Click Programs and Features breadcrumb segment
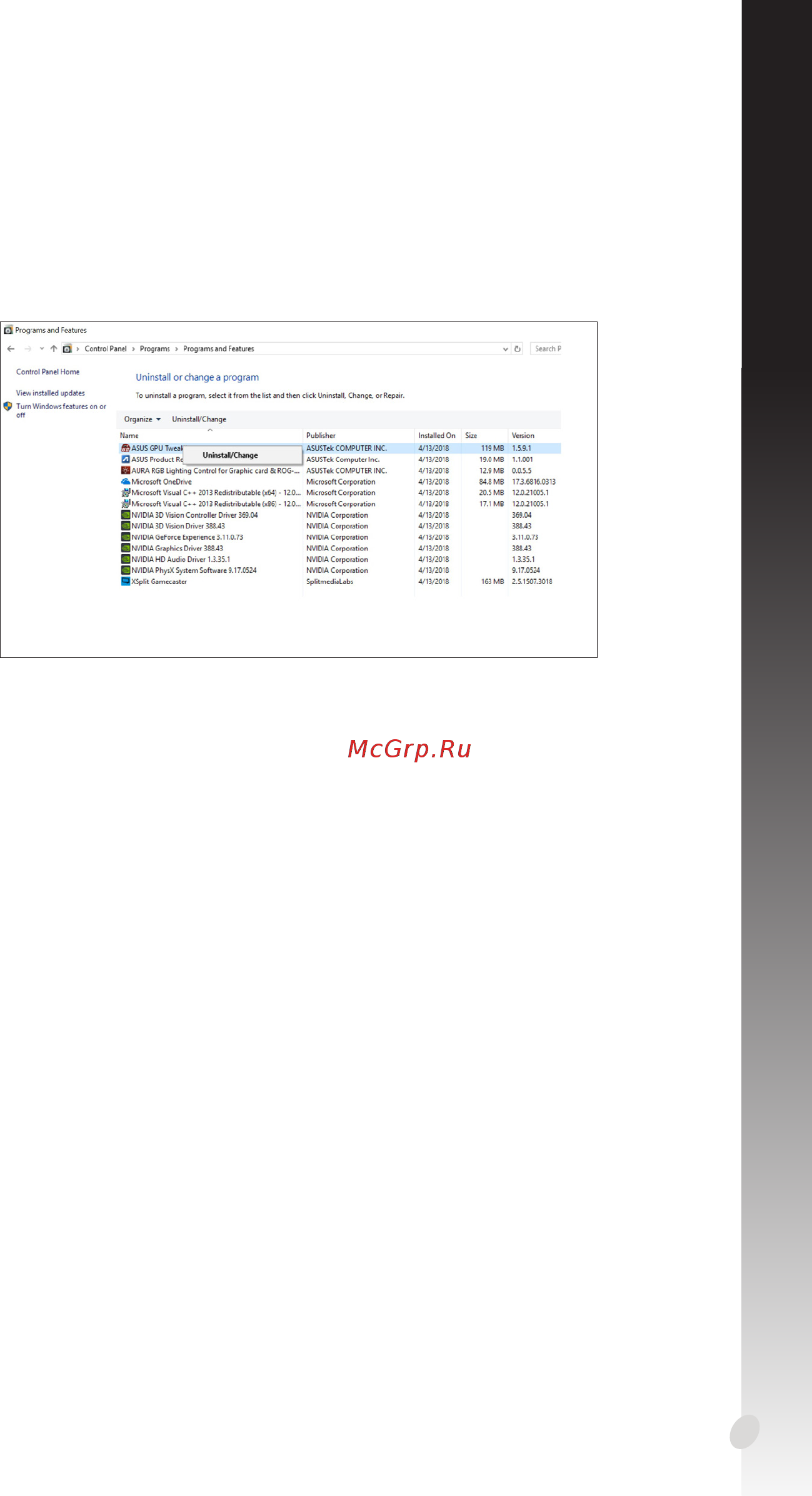Image resolution: width=812 pixels, height=1496 pixels. pyautogui.click(x=219, y=349)
